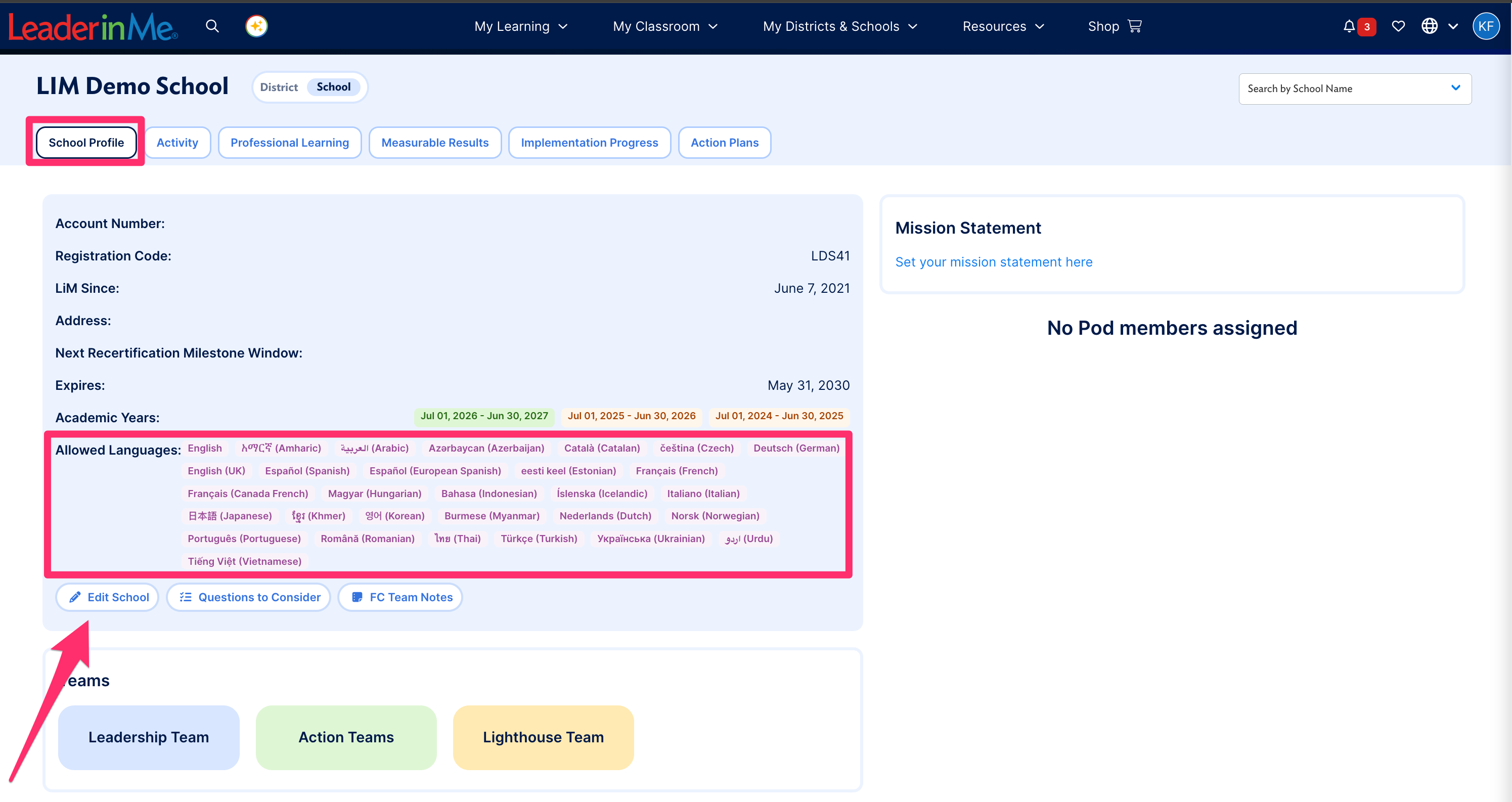Select the yellow Lighthouse Team card
The height and width of the screenshot is (802, 1512).
(543, 737)
